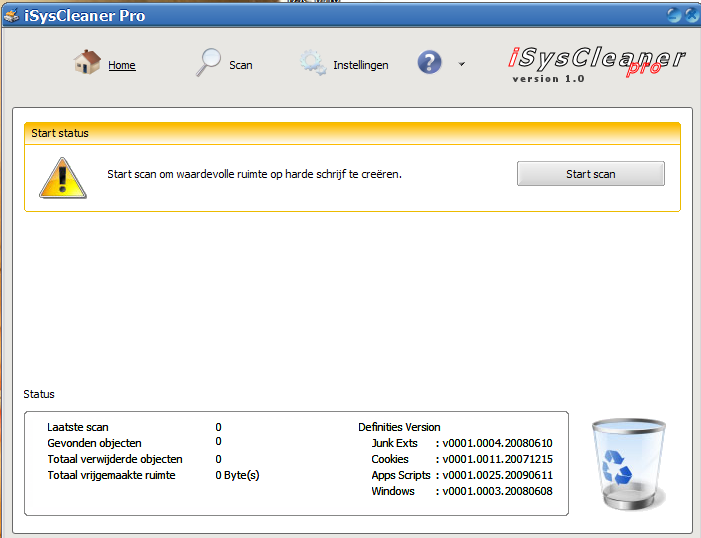Click the 'Status' section label
The height and width of the screenshot is (538, 701).
(39, 394)
